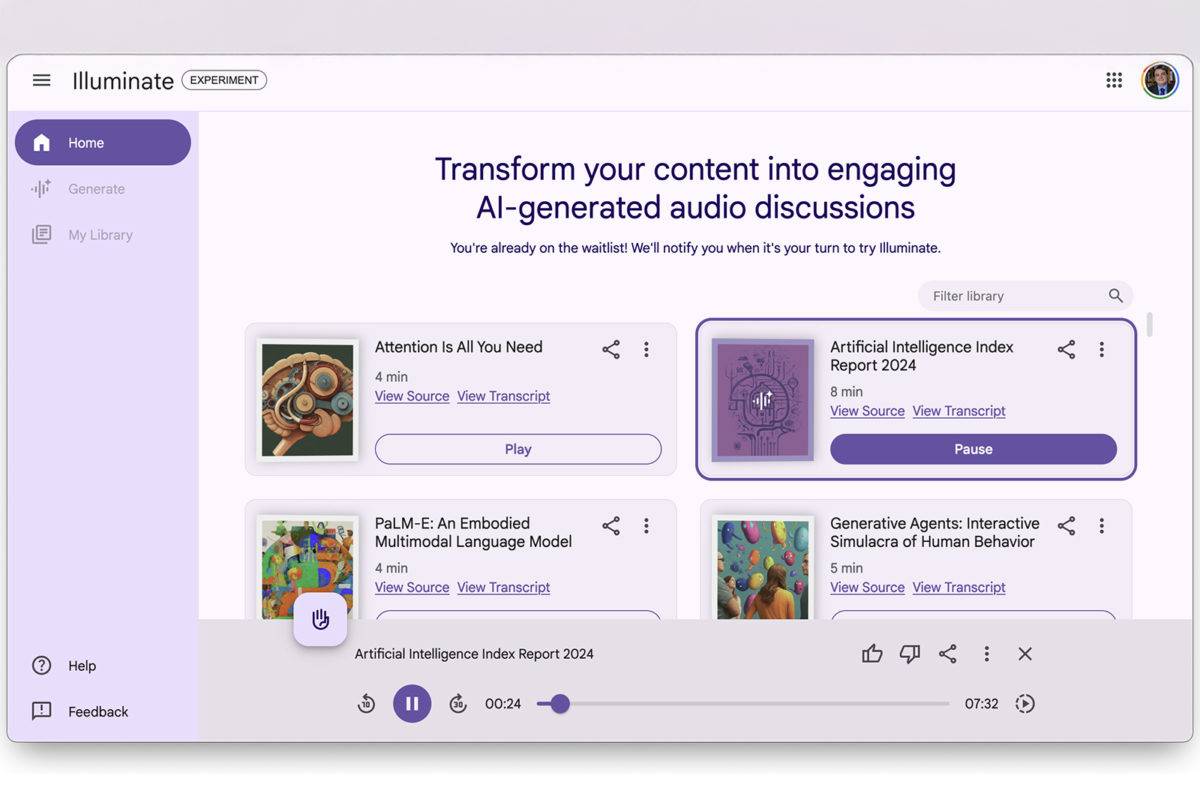Open more options on AI Index Report card

[1101, 349]
